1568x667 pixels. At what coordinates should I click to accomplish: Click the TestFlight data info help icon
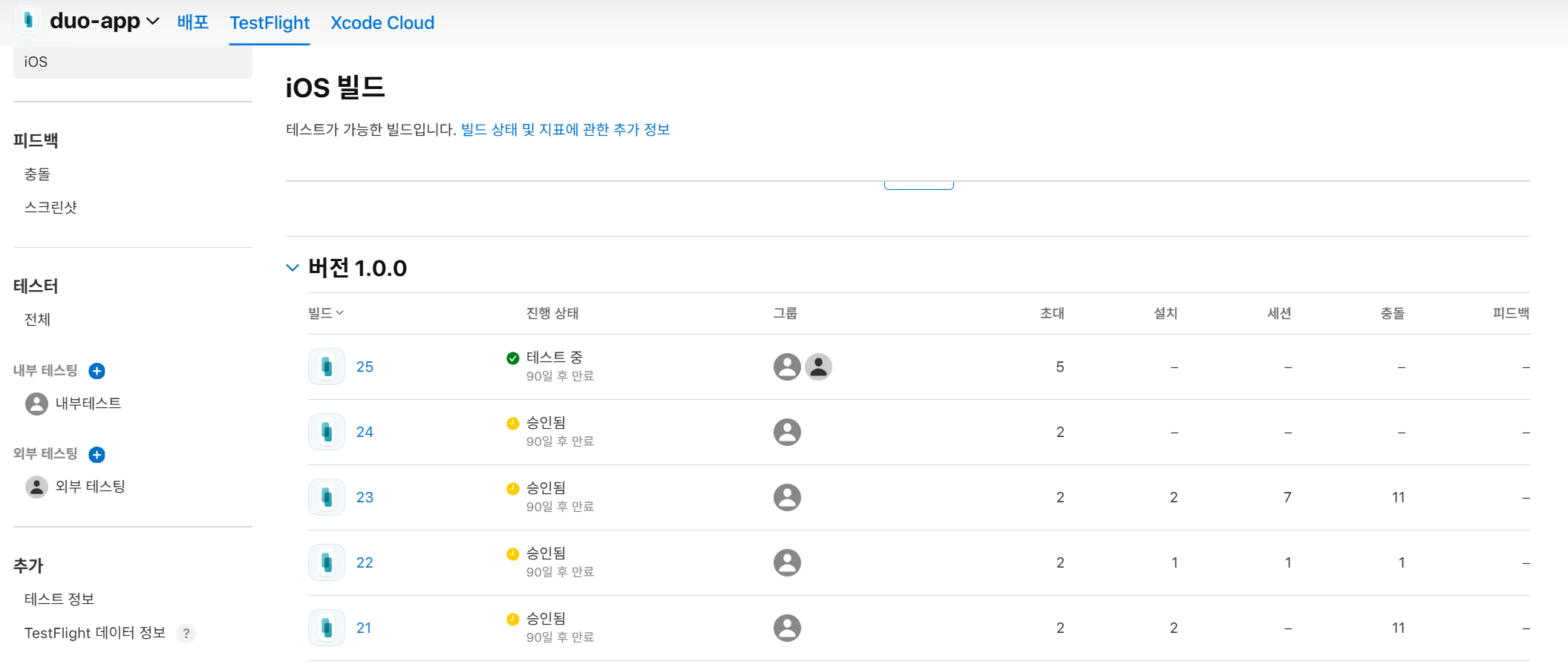(x=186, y=634)
